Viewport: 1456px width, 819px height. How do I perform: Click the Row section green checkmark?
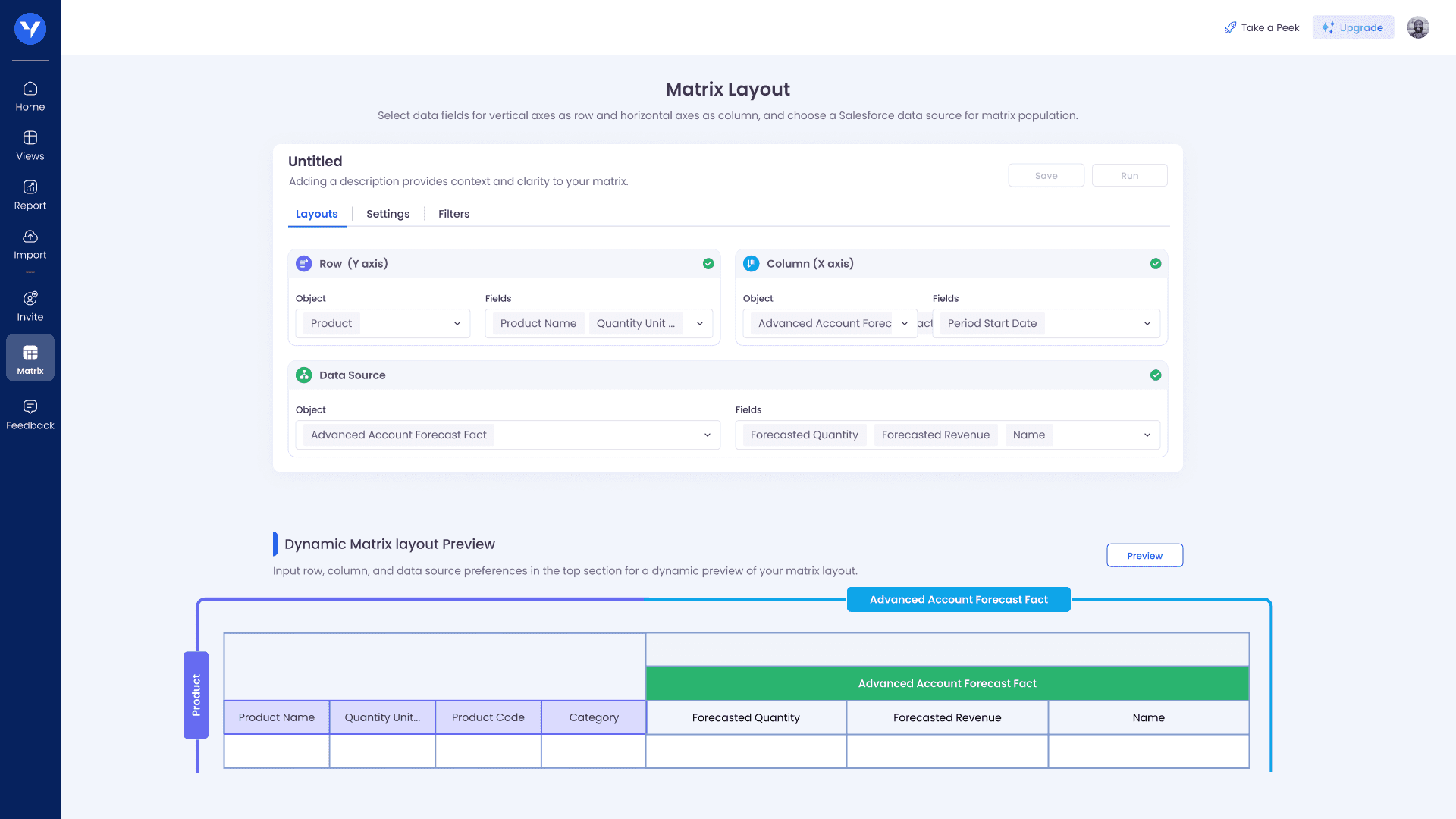point(708,264)
